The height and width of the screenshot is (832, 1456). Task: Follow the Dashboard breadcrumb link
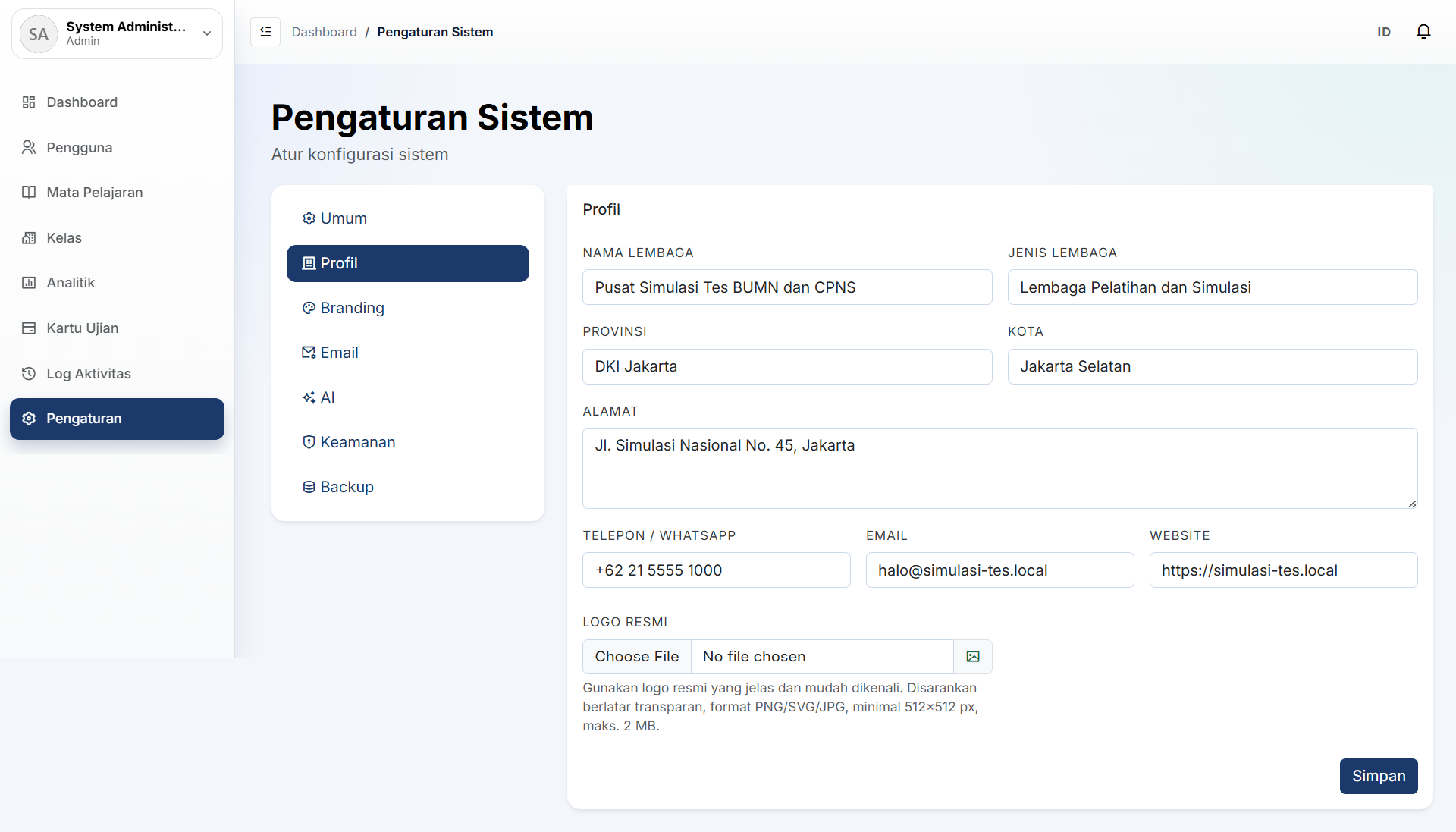click(x=324, y=32)
